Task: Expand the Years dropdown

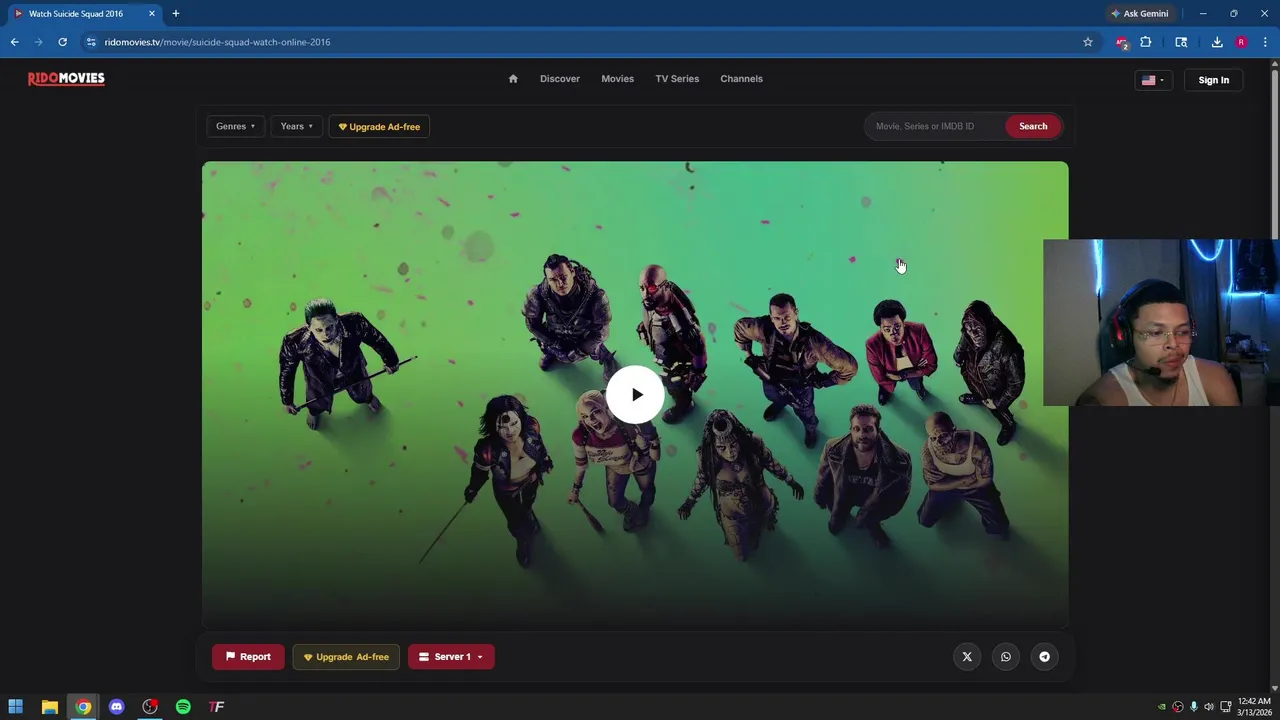Action: point(297,127)
